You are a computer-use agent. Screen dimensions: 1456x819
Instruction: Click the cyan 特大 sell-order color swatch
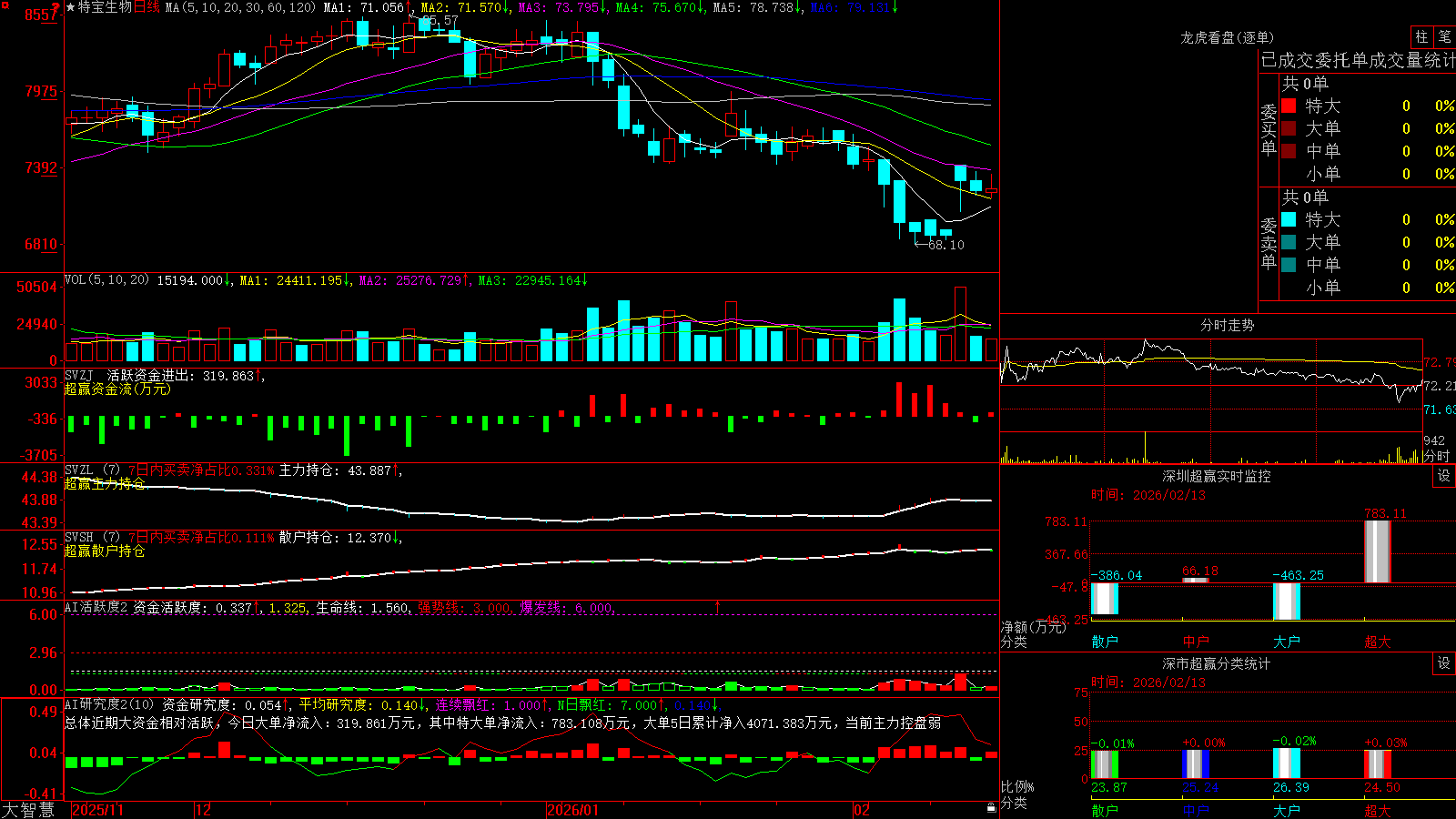(1289, 219)
